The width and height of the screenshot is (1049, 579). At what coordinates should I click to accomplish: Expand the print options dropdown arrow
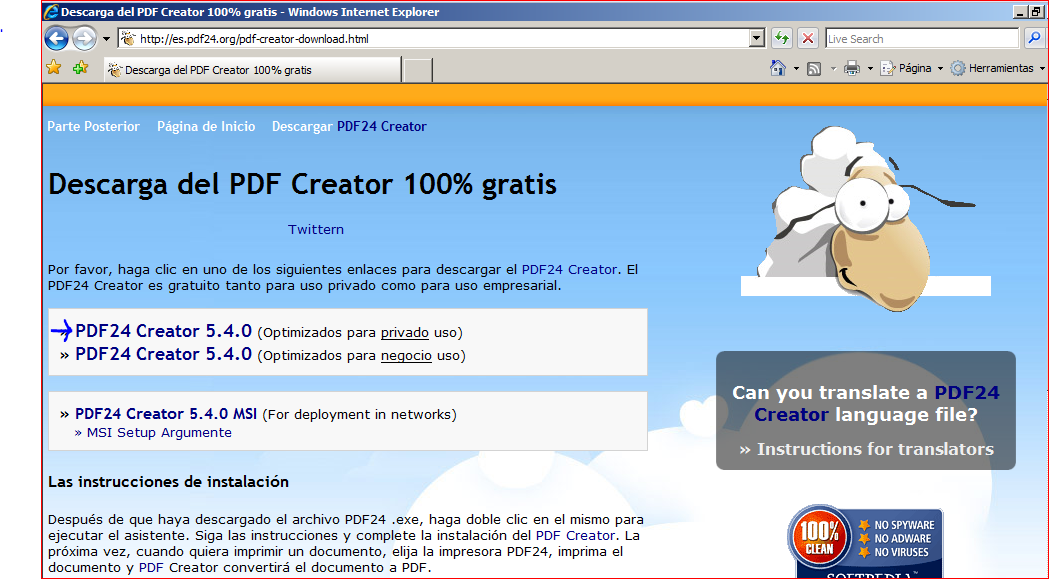point(870,69)
